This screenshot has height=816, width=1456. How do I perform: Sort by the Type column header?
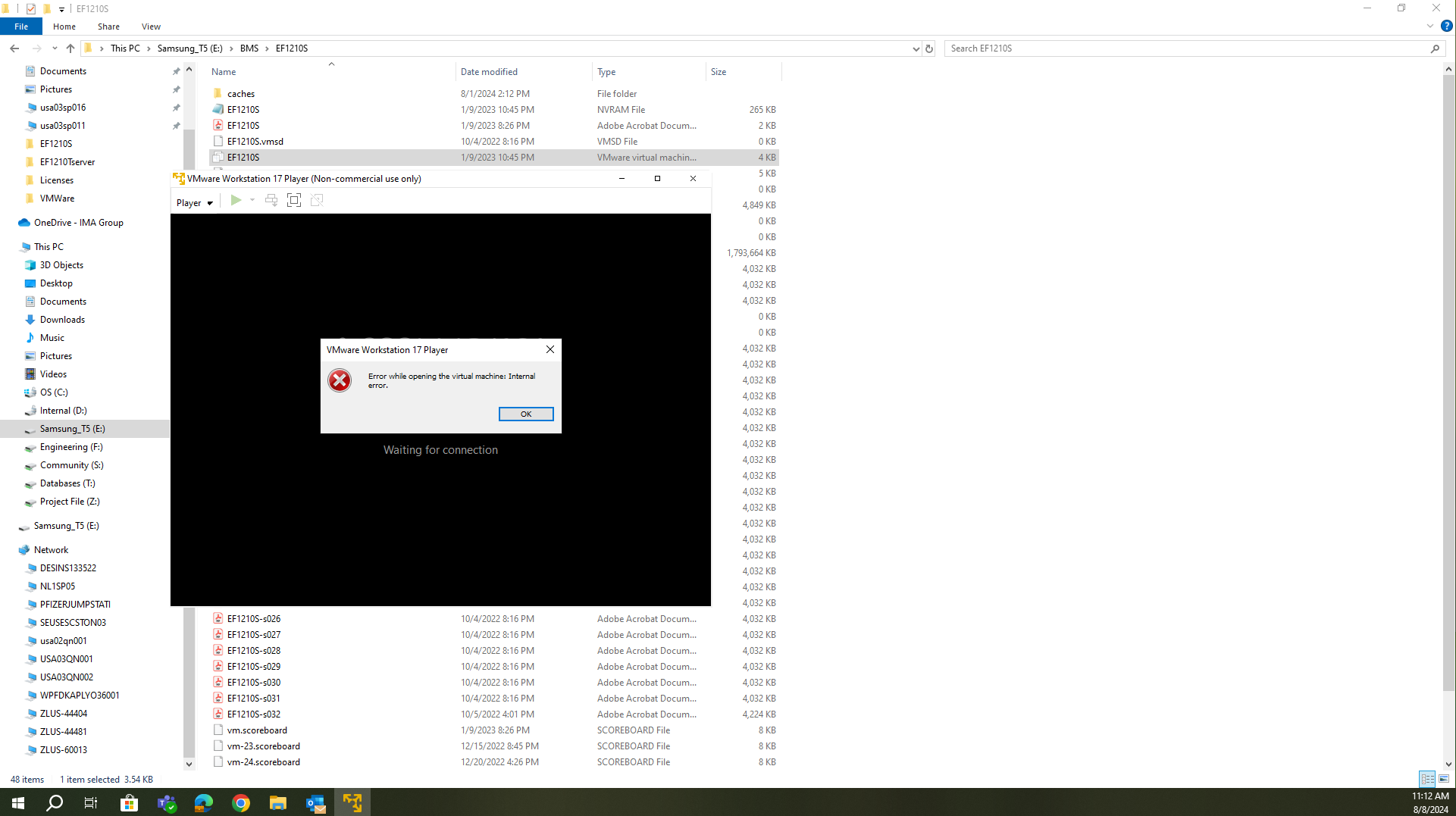(x=649, y=72)
